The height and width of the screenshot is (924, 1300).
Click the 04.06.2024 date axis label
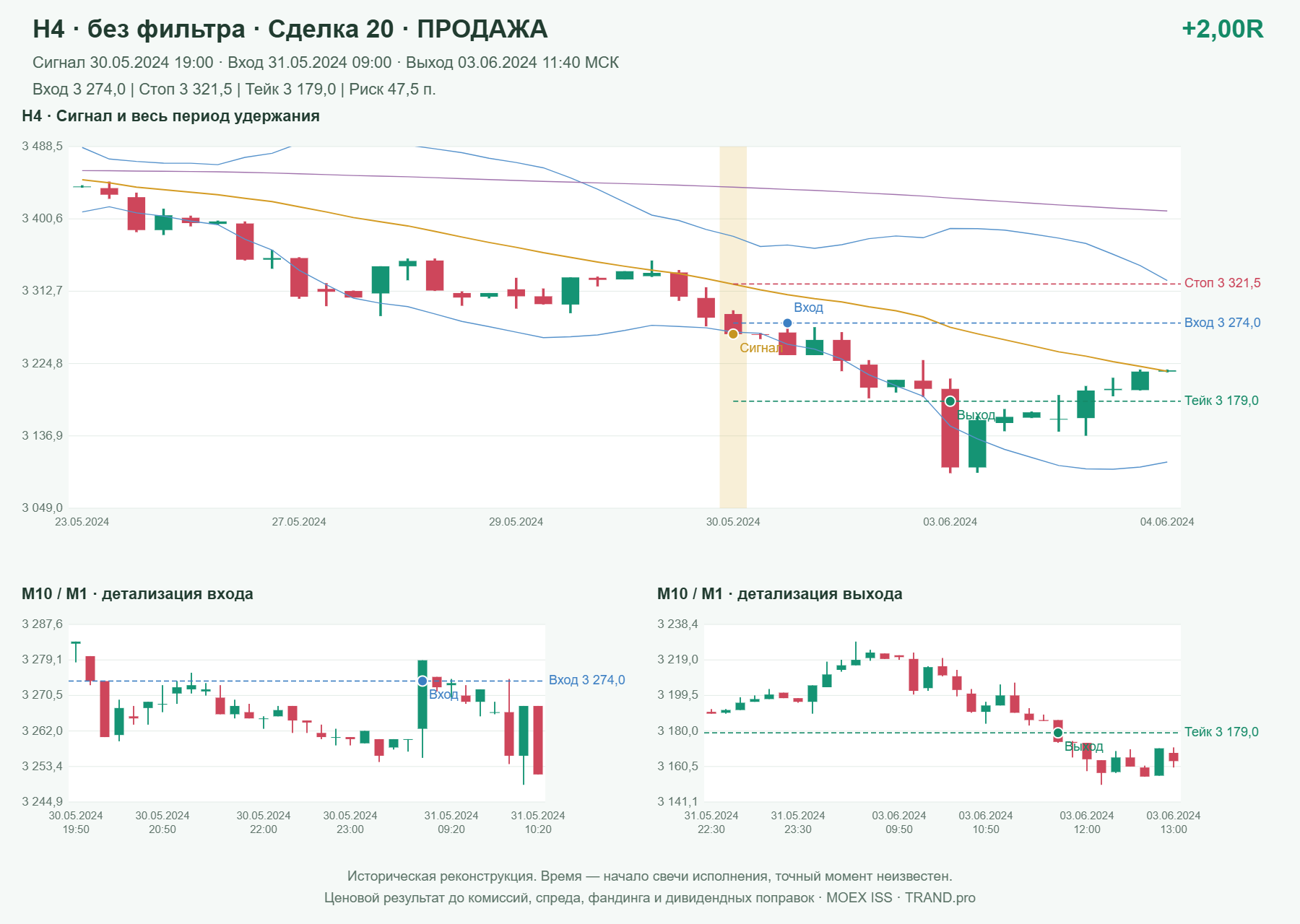pyautogui.click(x=1167, y=522)
